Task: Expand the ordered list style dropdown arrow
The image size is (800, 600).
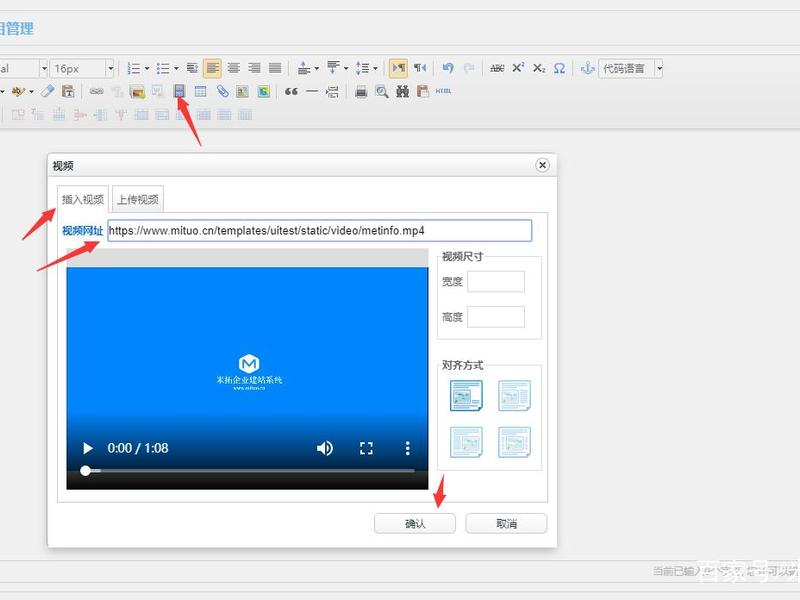Action: [147, 68]
